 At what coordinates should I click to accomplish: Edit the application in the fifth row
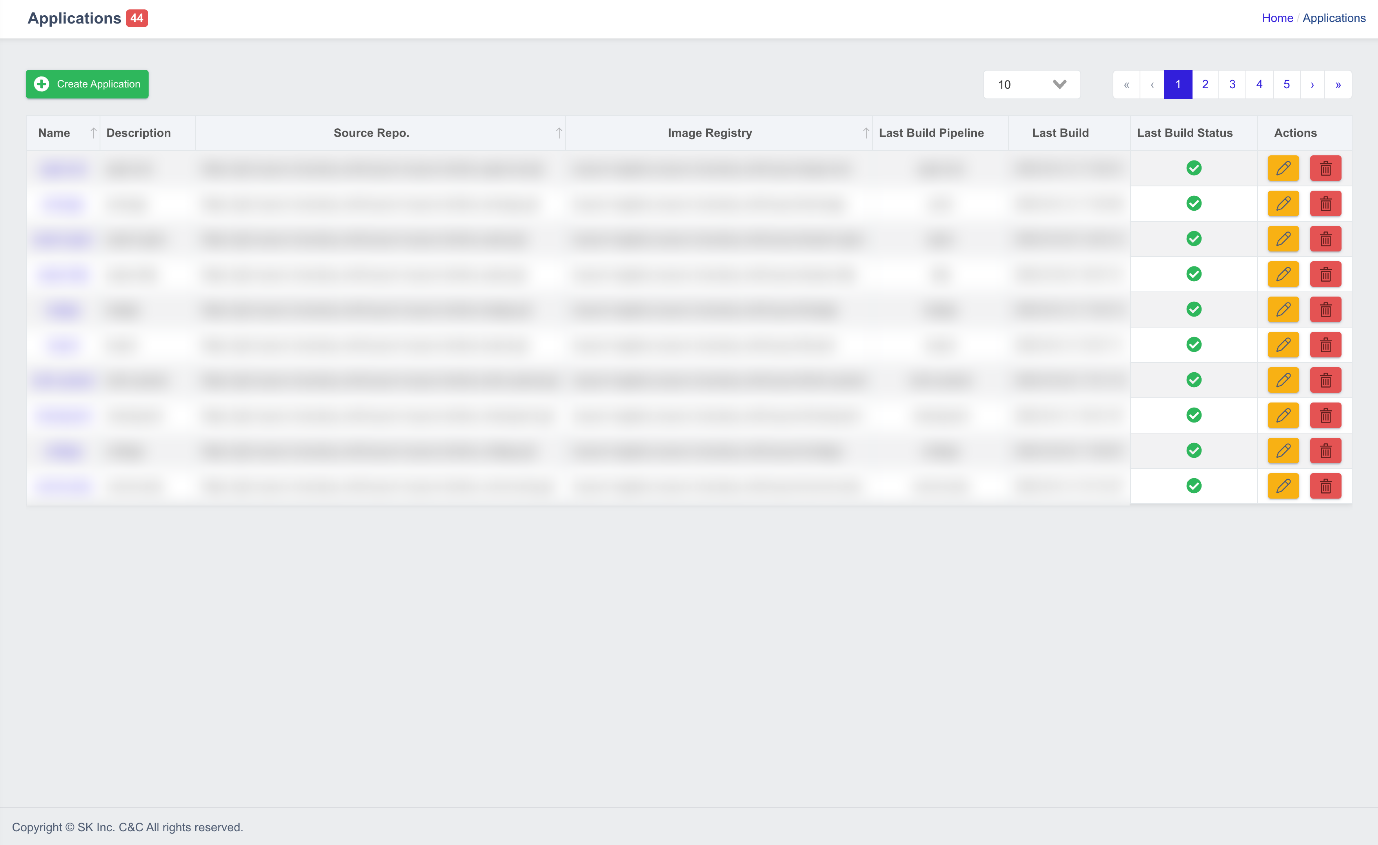(x=1283, y=310)
